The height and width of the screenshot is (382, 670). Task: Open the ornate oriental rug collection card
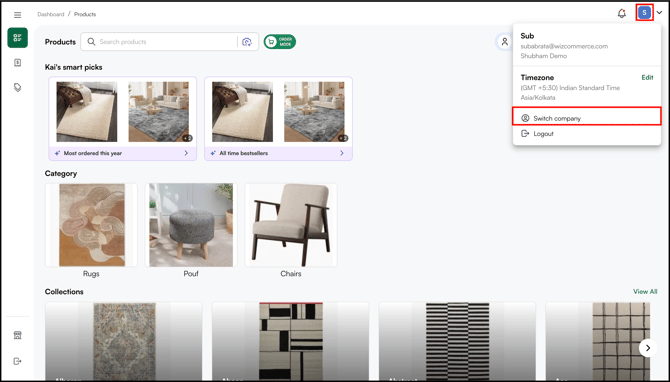click(124, 341)
